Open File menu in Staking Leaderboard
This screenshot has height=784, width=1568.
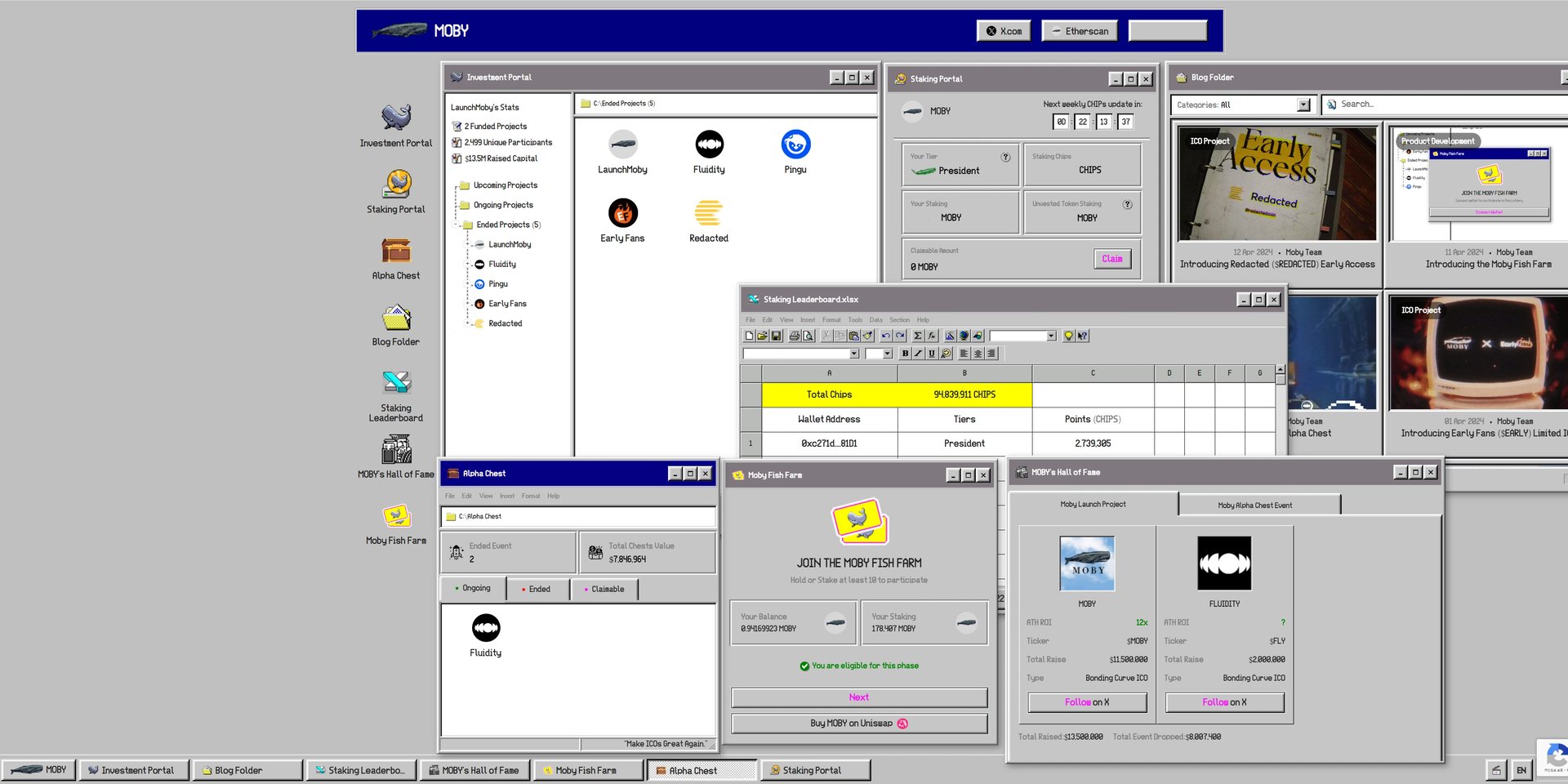click(751, 320)
